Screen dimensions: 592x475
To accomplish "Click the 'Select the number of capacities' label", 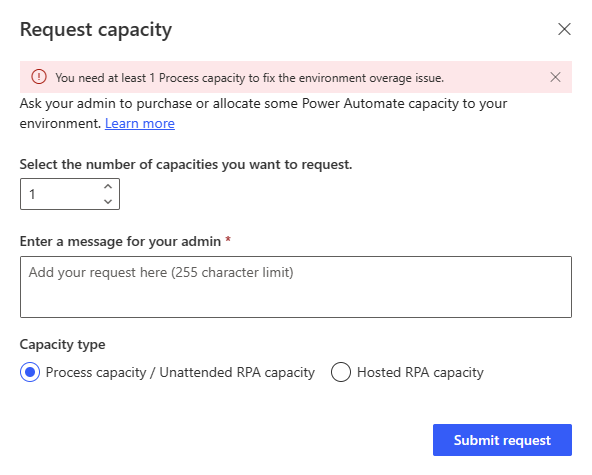I will (x=186, y=165).
